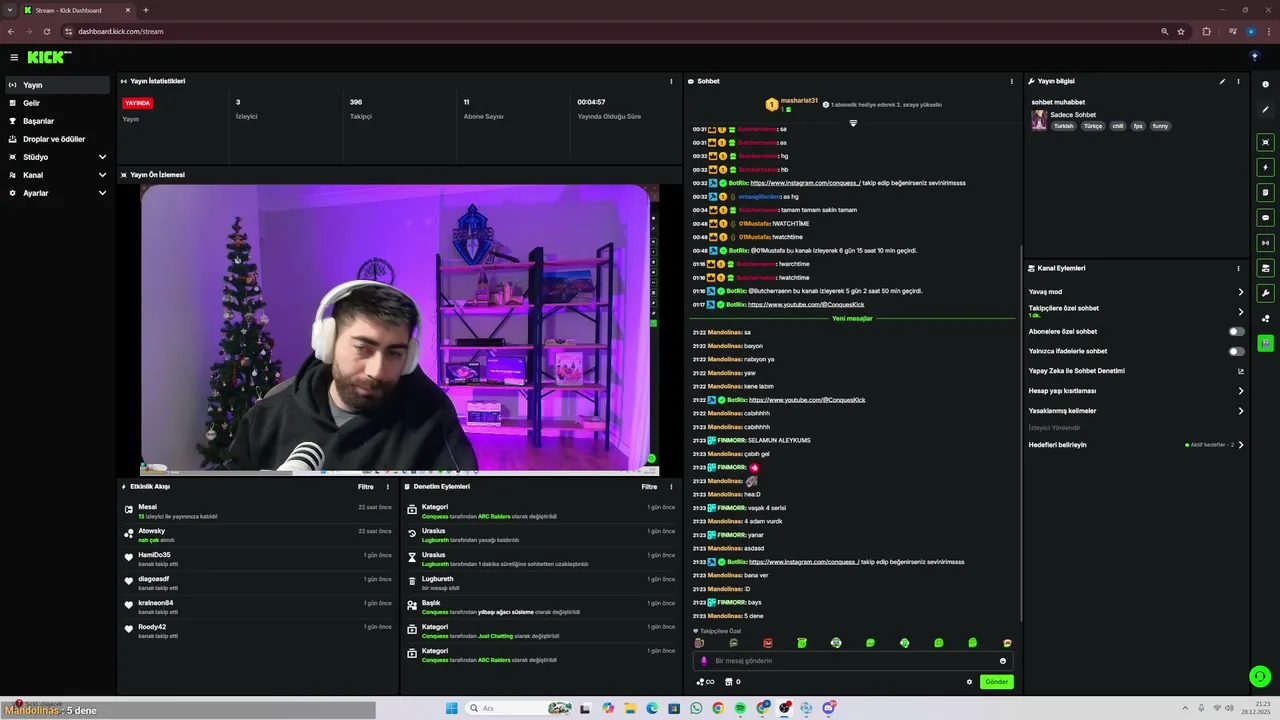Open the Yapay Zeka ile Sohbet Denetimi external link
1280x720 pixels.
[1241, 371]
